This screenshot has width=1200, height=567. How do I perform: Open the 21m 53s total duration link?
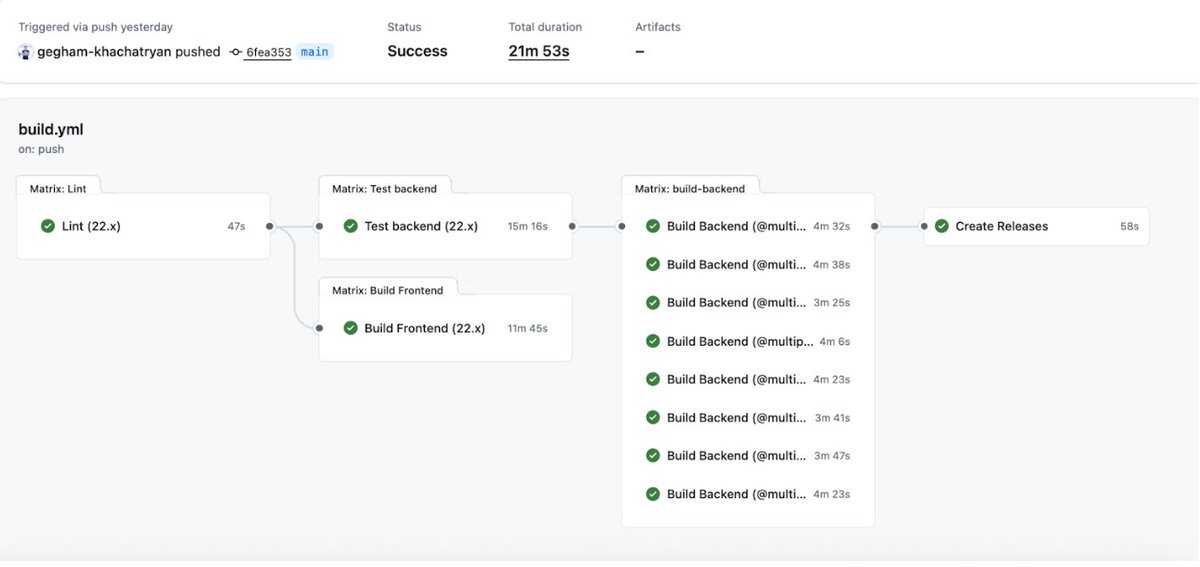pyautogui.click(x=539, y=51)
